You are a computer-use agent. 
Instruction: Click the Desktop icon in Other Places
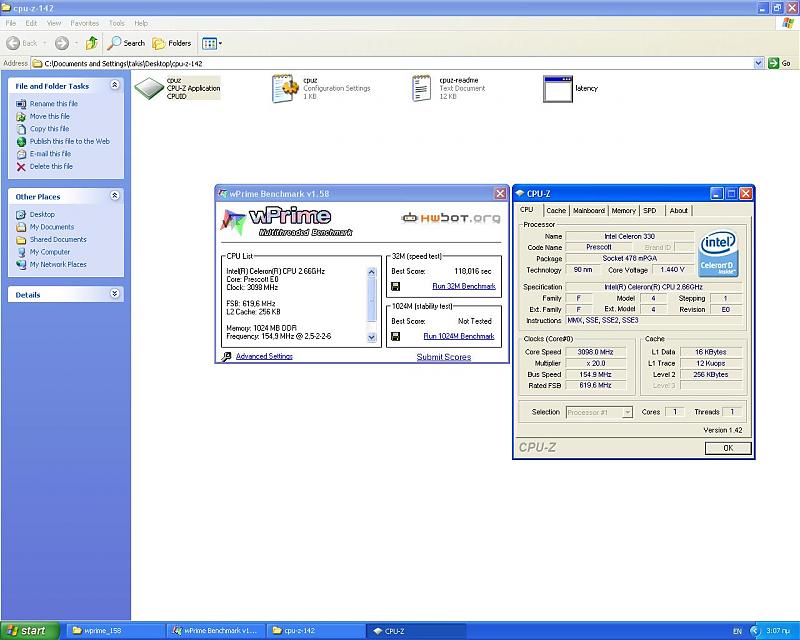tap(21, 214)
